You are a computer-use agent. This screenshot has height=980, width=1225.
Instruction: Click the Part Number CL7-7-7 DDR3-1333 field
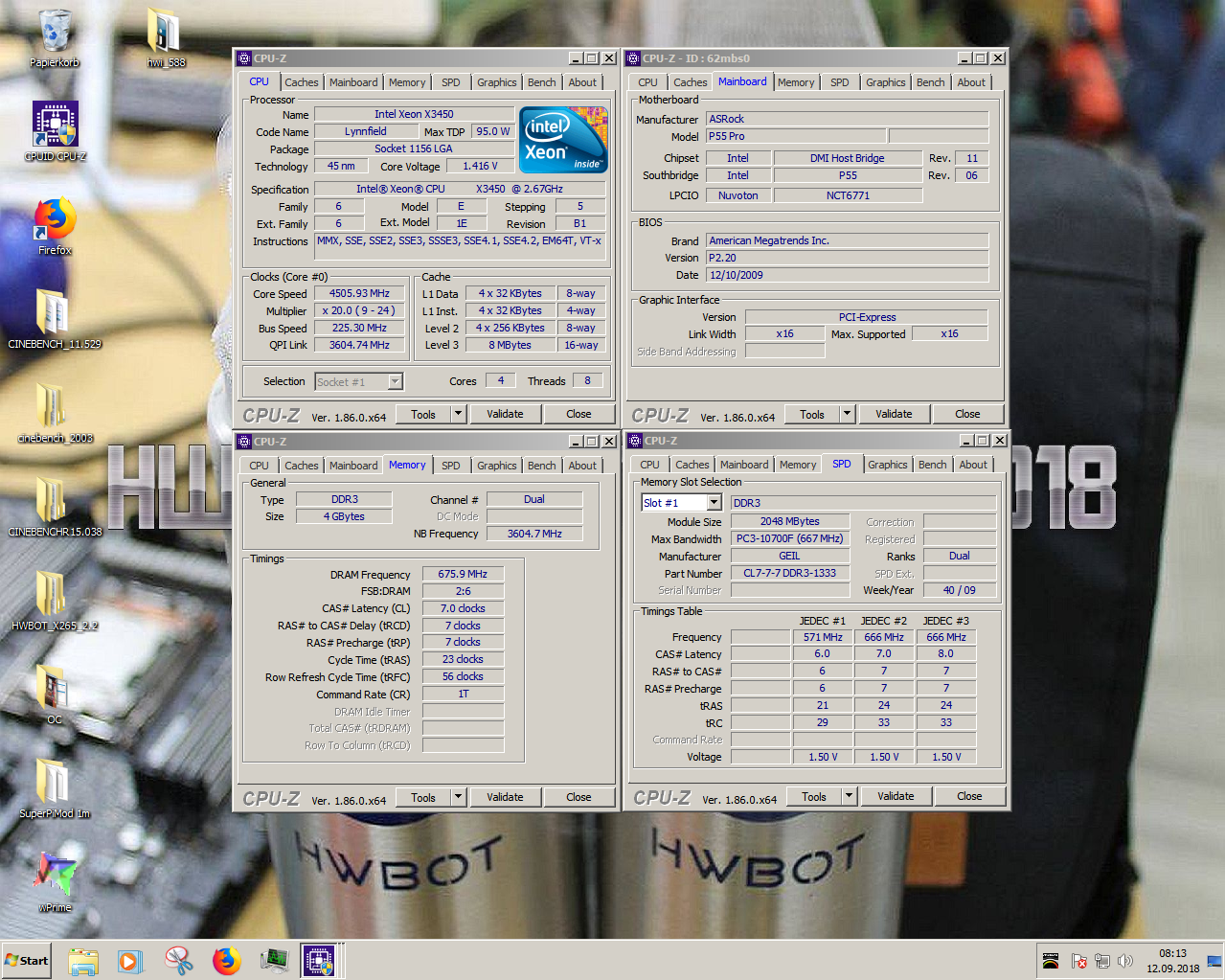pos(789,574)
